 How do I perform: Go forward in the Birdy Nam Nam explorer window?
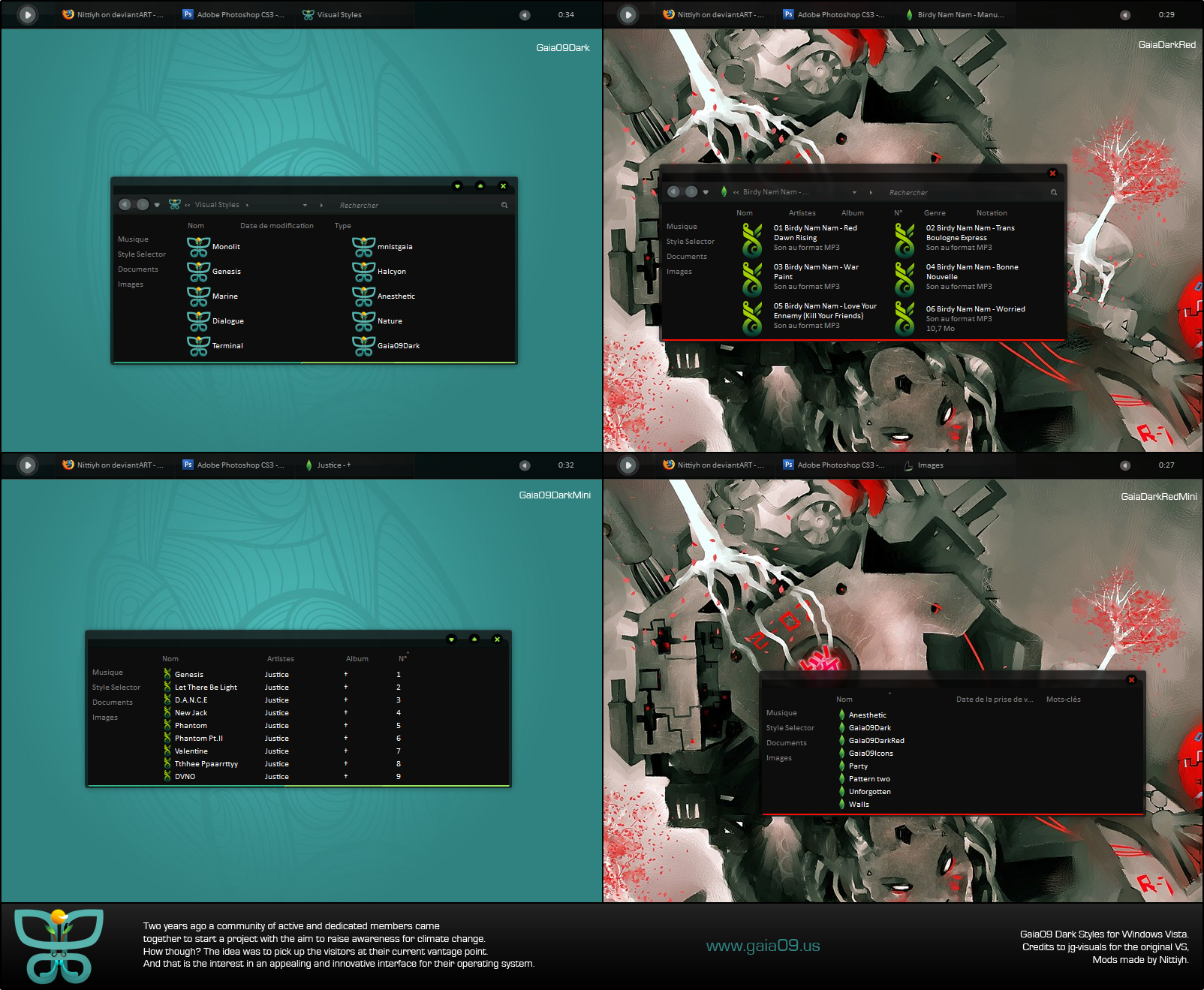691,191
